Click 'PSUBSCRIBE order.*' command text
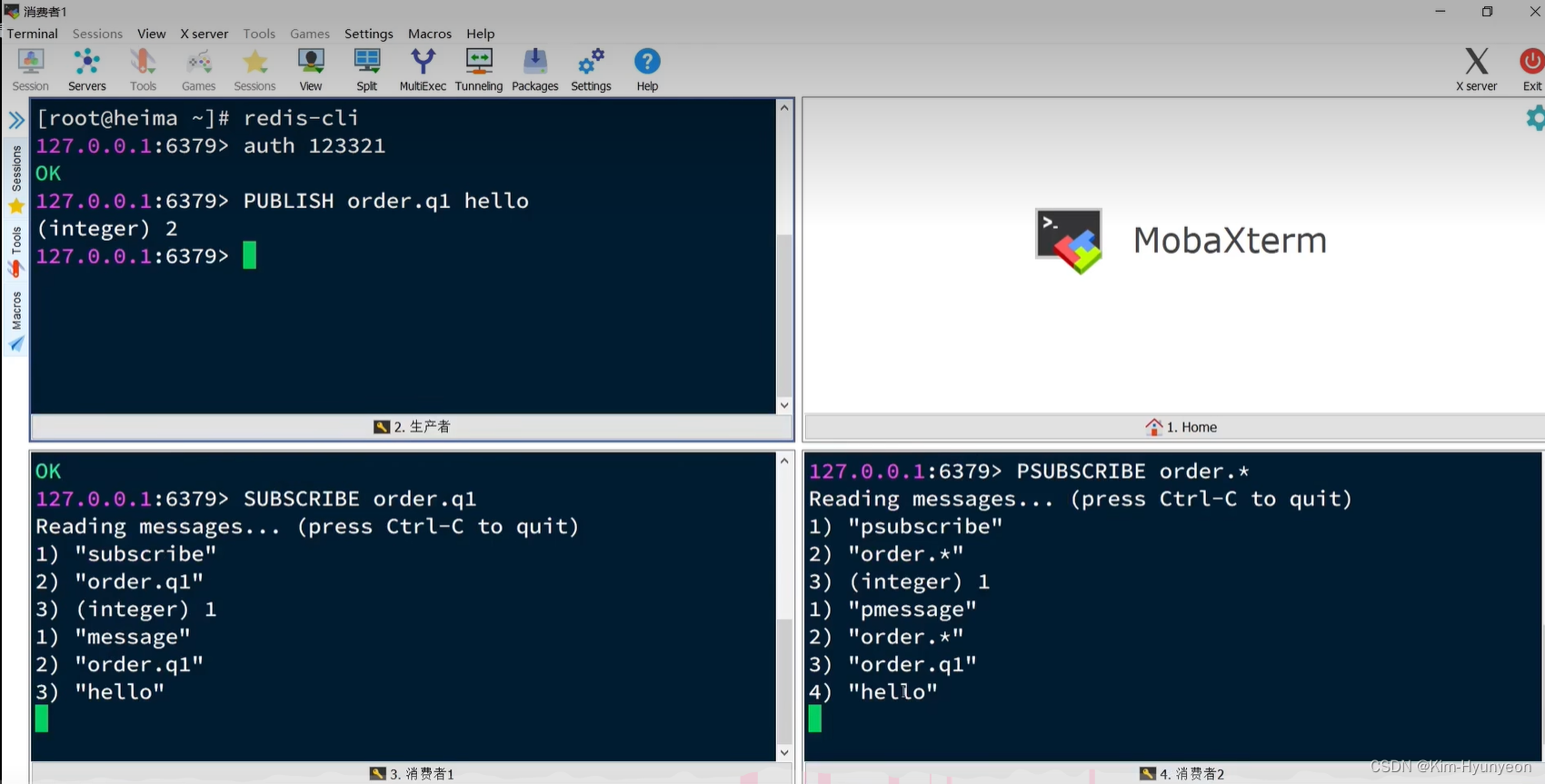 pos(1133,471)
